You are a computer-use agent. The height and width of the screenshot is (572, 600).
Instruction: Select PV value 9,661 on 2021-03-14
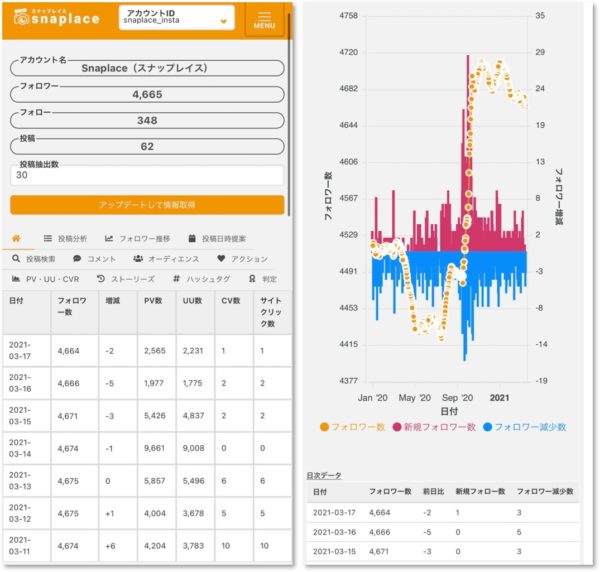click(x=154, y=448)
